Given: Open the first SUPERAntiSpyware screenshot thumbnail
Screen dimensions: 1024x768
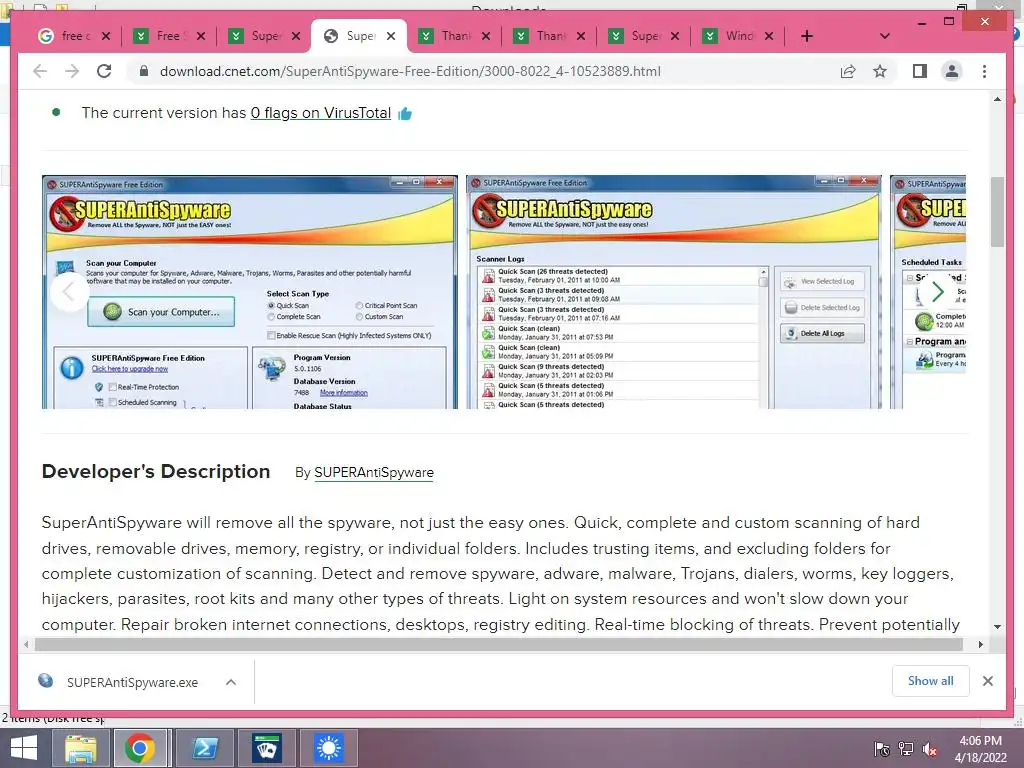Looking at the screenshot, I should [x=249, y=292].
